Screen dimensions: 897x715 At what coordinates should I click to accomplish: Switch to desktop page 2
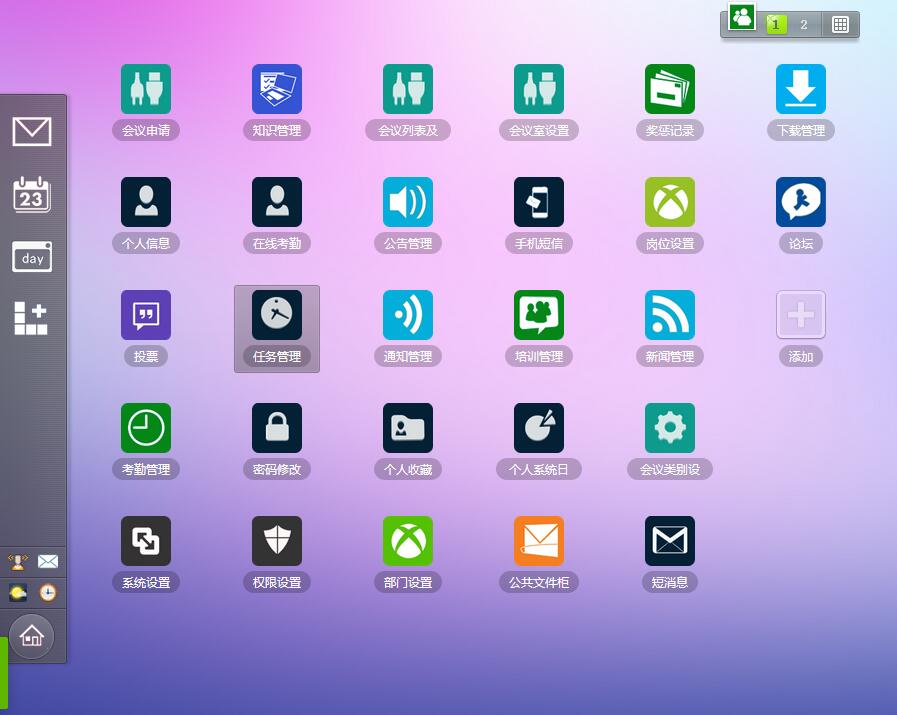[804, 25]
